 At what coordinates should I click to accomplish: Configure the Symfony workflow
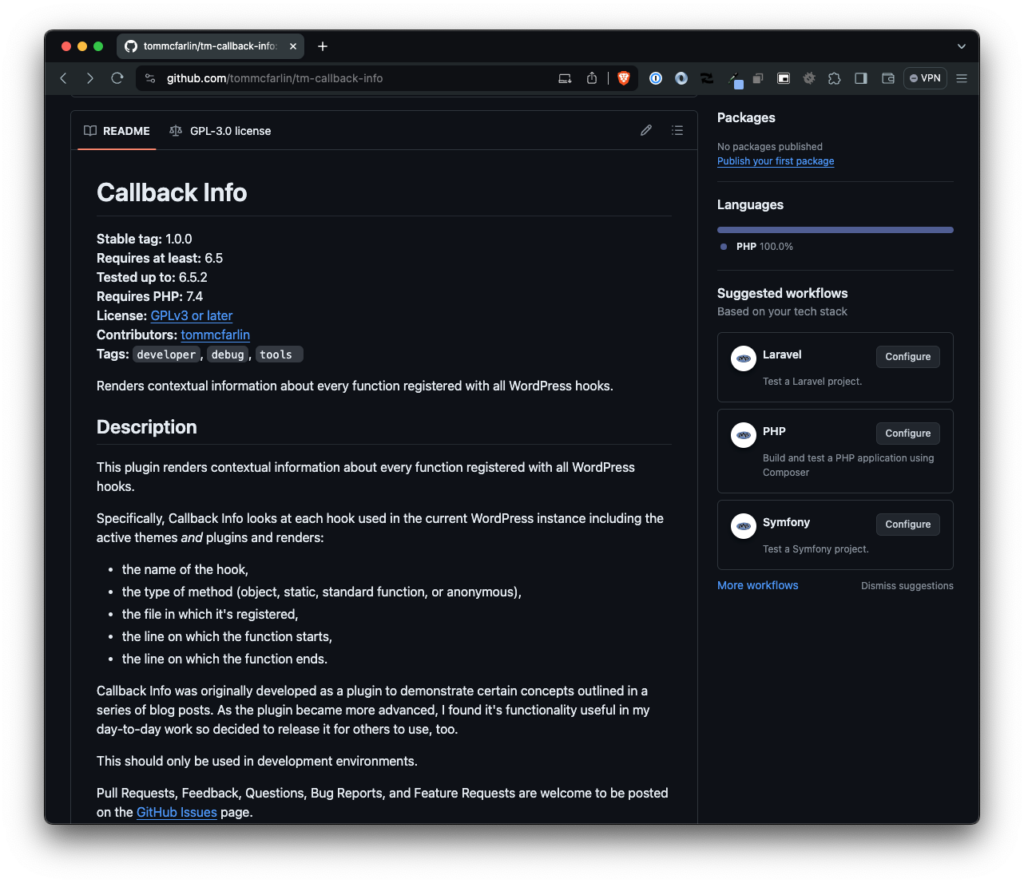907,524
